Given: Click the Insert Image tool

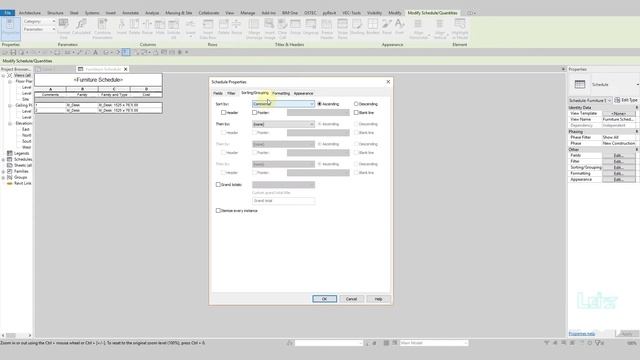Looking at the screenshot, I should click(269, 29).
